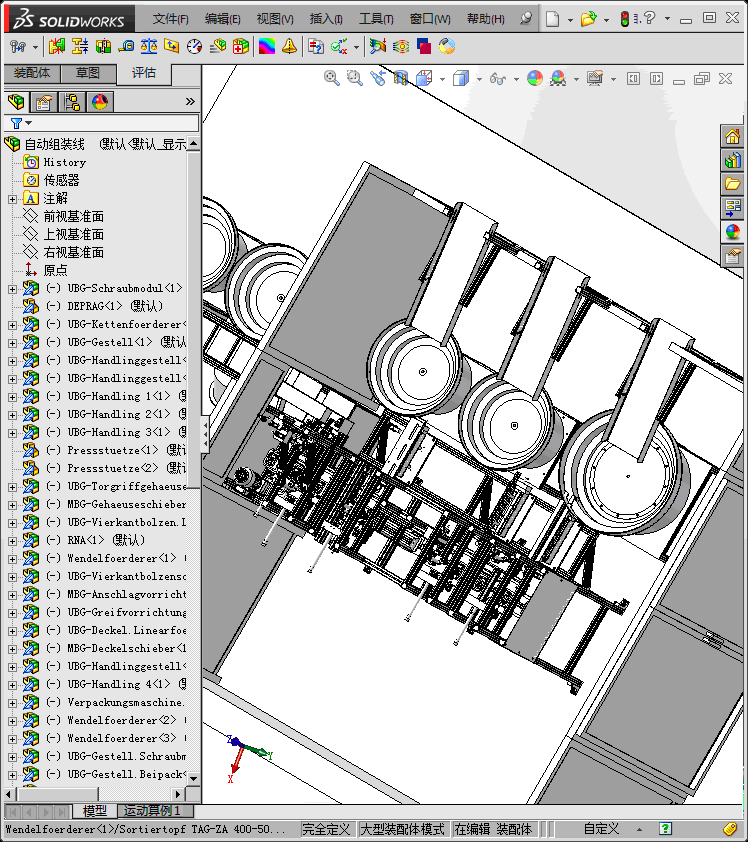Click the Section View icon
The height and width of the screenshot is (842, 748).
click(x=401, y=78)
